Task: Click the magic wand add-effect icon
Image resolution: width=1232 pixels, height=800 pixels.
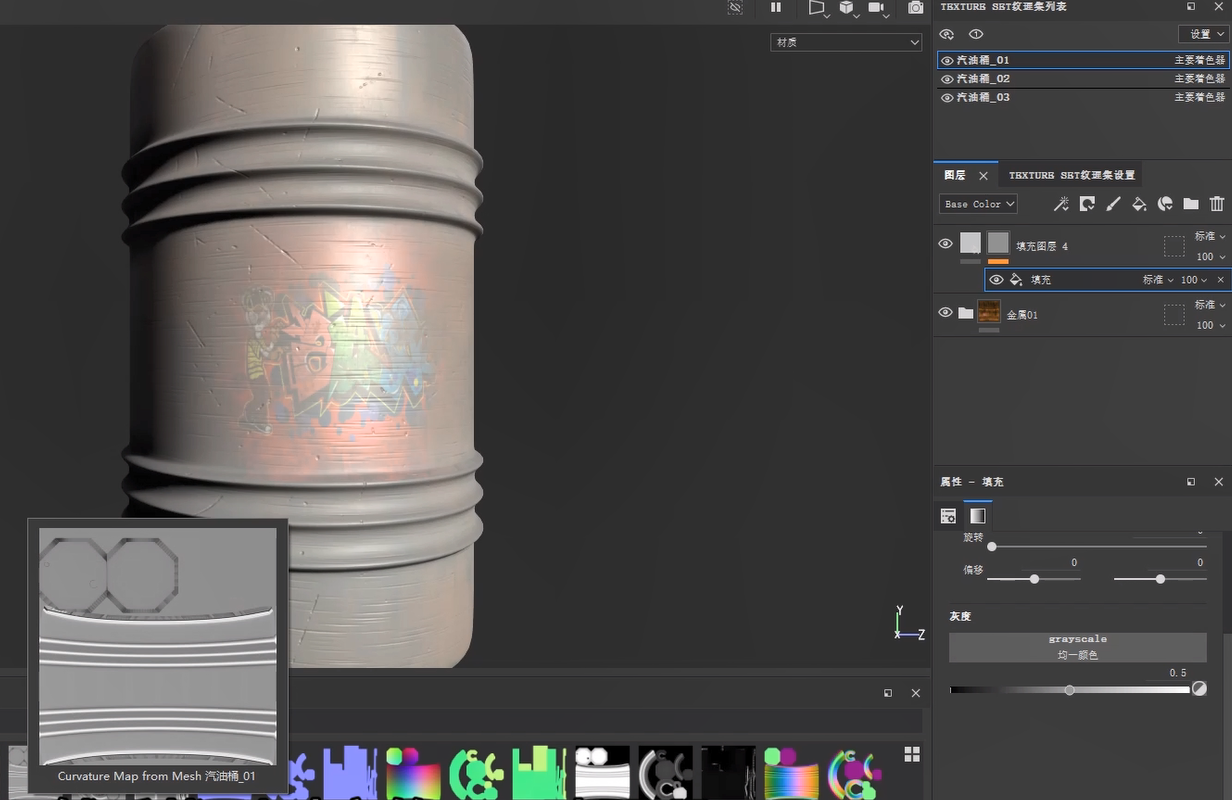Action: [x=1061, y=204]
